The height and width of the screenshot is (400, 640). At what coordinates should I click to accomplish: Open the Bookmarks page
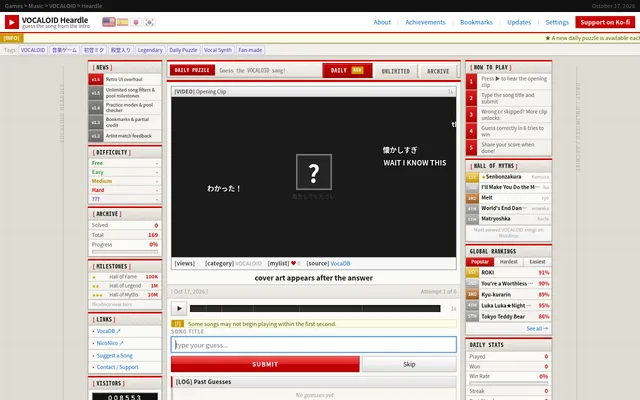[476, 22]
